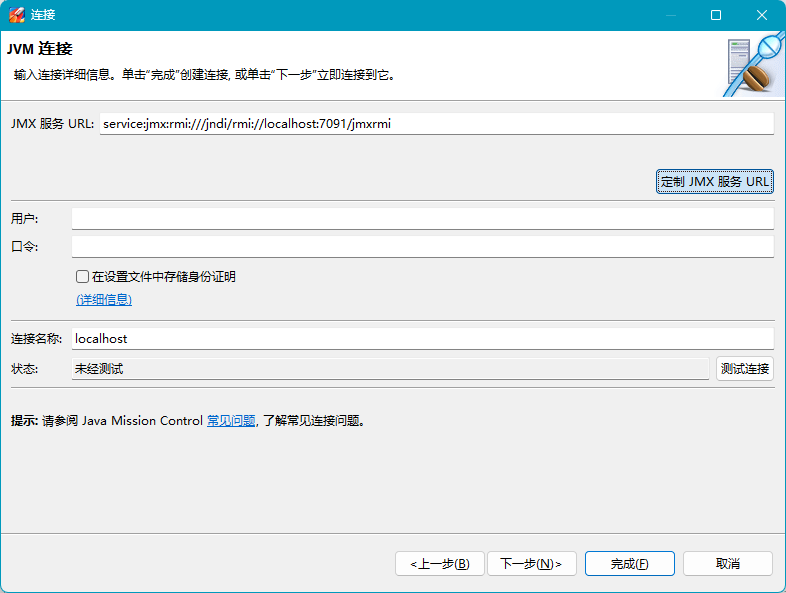The image size is (786, 593).
Task: Close the 连接 dialog window
Action: [x=764, y=15]
